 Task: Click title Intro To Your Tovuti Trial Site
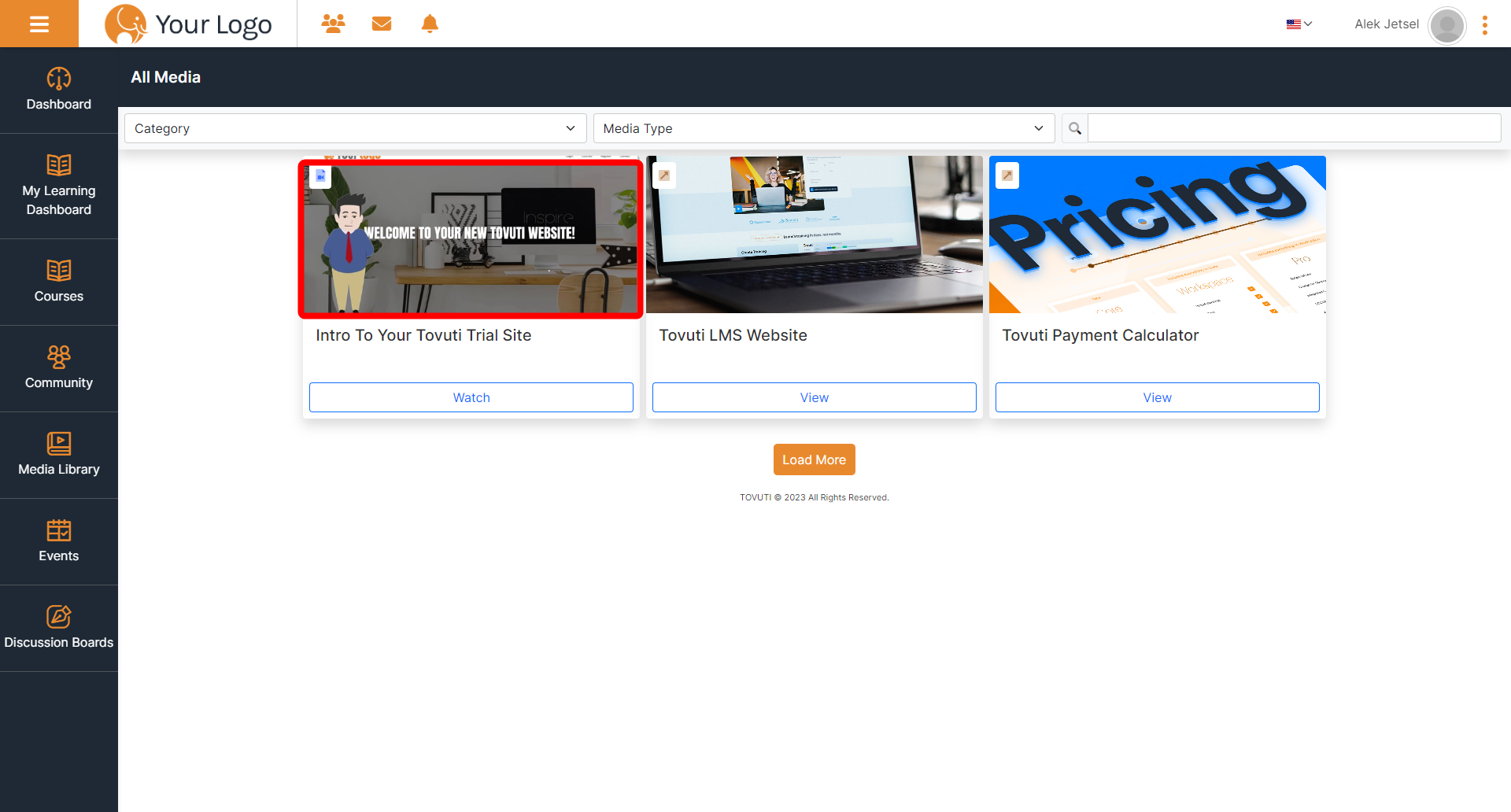point(423,335)
